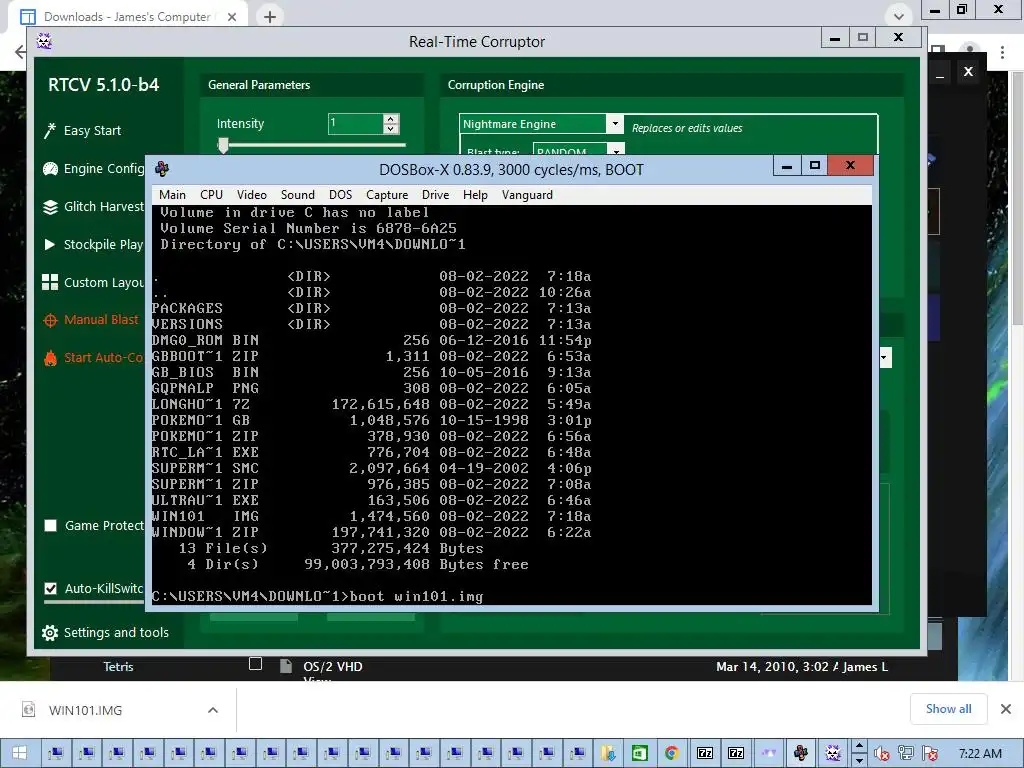The height and width of the screenshot is (768, 1024).
Task: Open WIN101.IMG download options chevron
Action: (x=213, y=710)
